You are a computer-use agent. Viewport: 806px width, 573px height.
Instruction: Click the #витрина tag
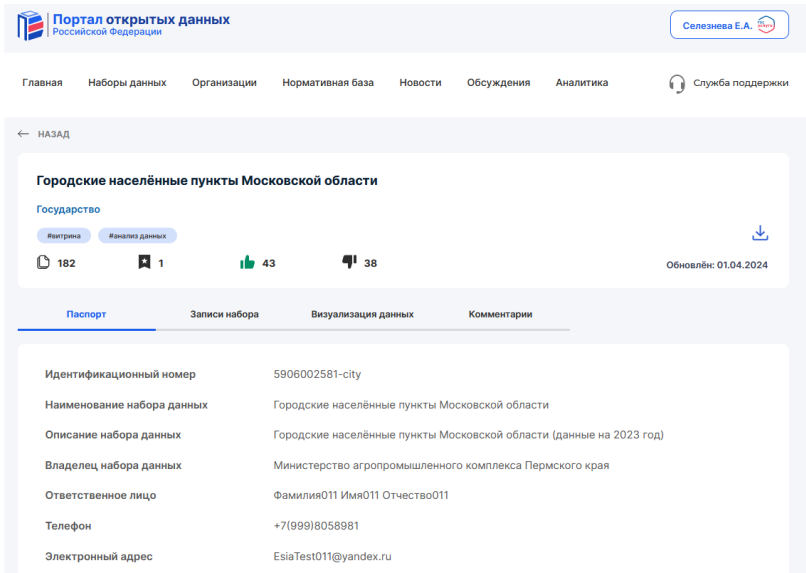(64, 236)
